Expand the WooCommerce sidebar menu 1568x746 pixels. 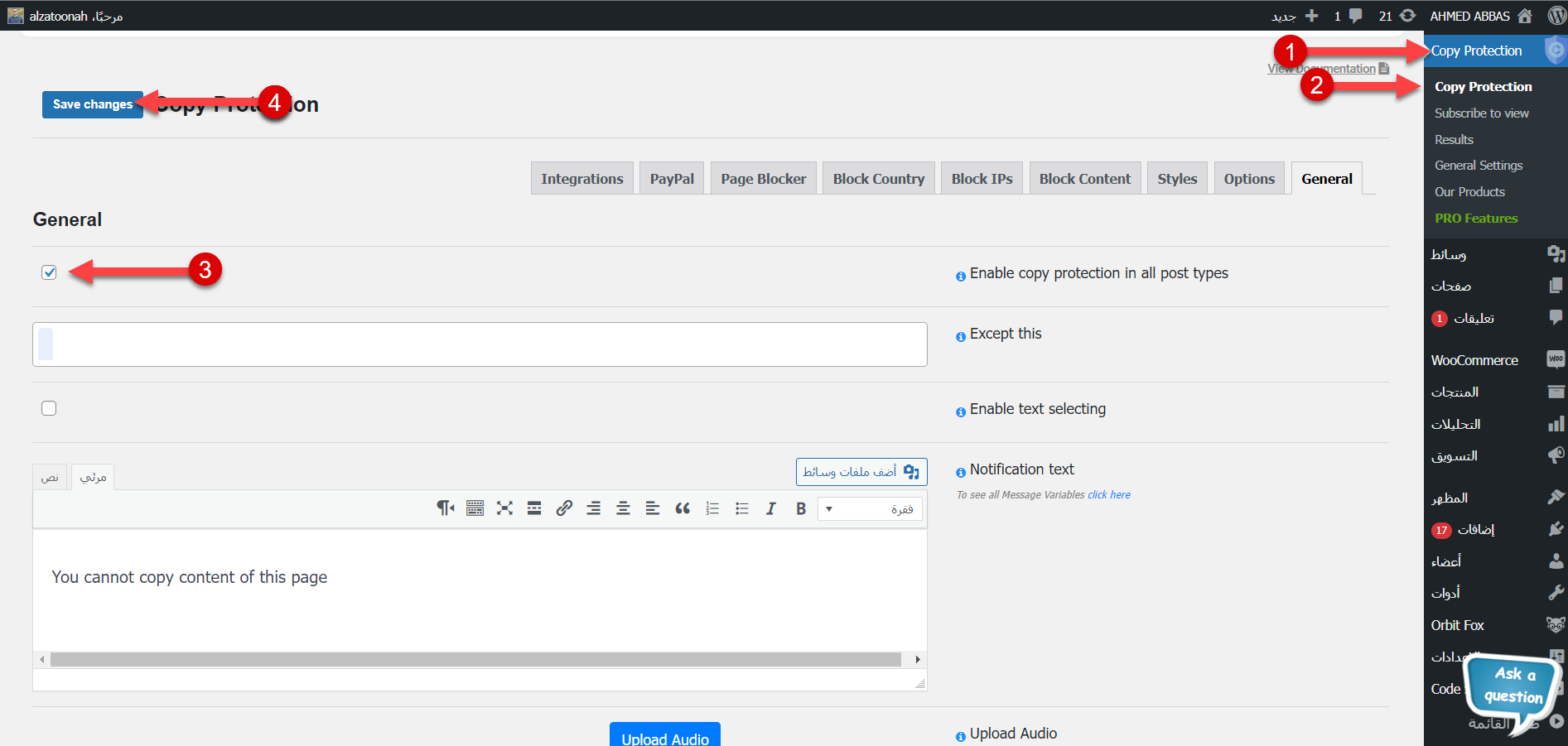point(1474,360)
